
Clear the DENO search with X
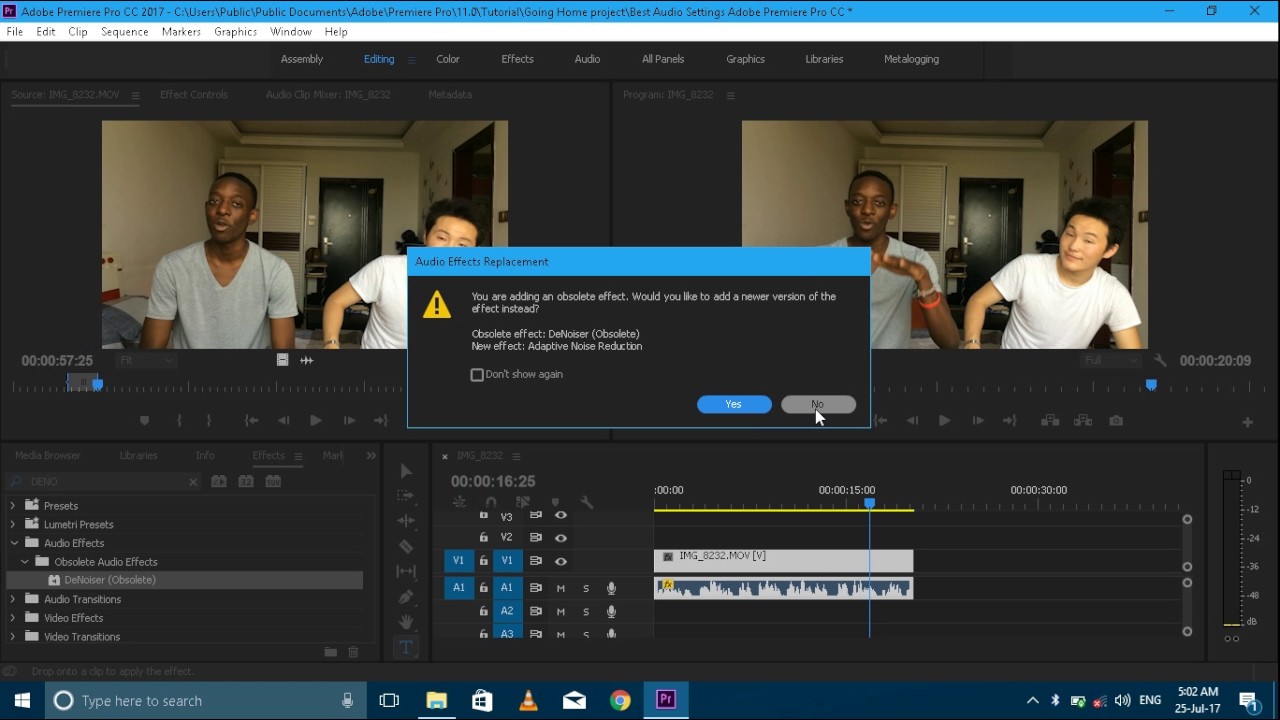(x=193, y=482)
